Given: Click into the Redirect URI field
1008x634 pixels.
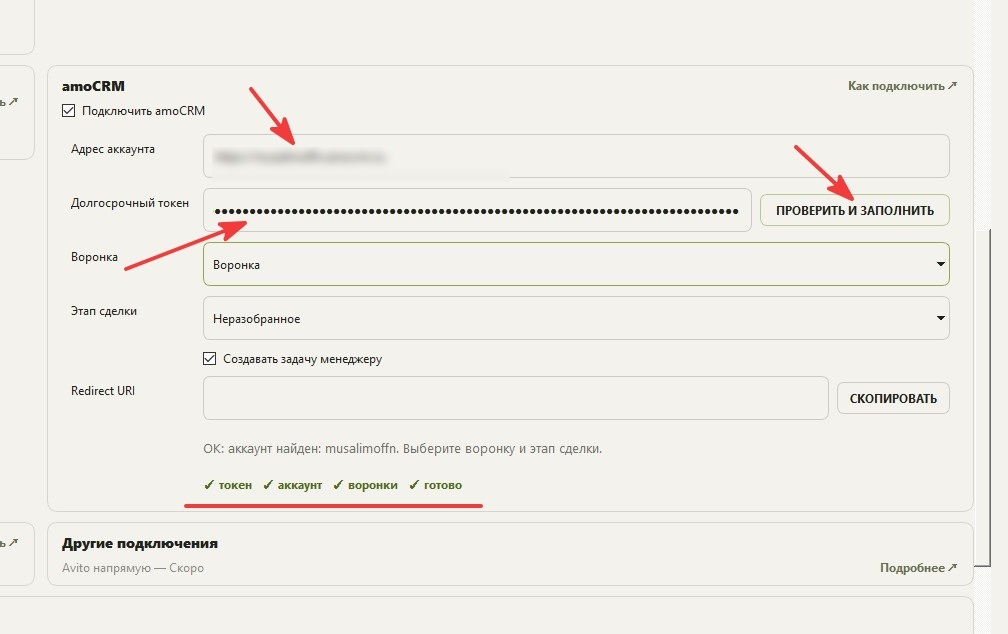Looking at the screenshot, I should point(516,397).
